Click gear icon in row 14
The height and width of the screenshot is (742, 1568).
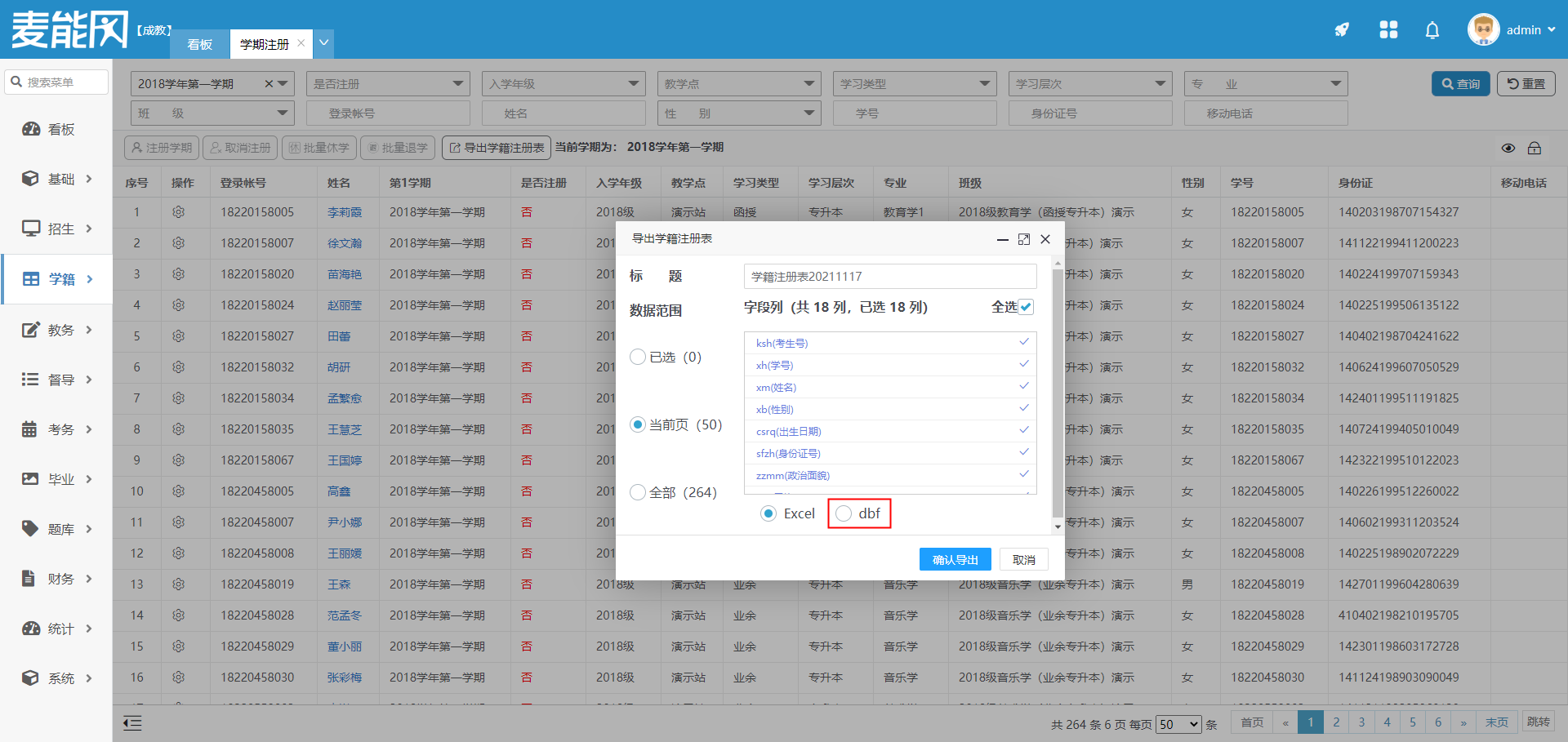click(x=178, y=615)
